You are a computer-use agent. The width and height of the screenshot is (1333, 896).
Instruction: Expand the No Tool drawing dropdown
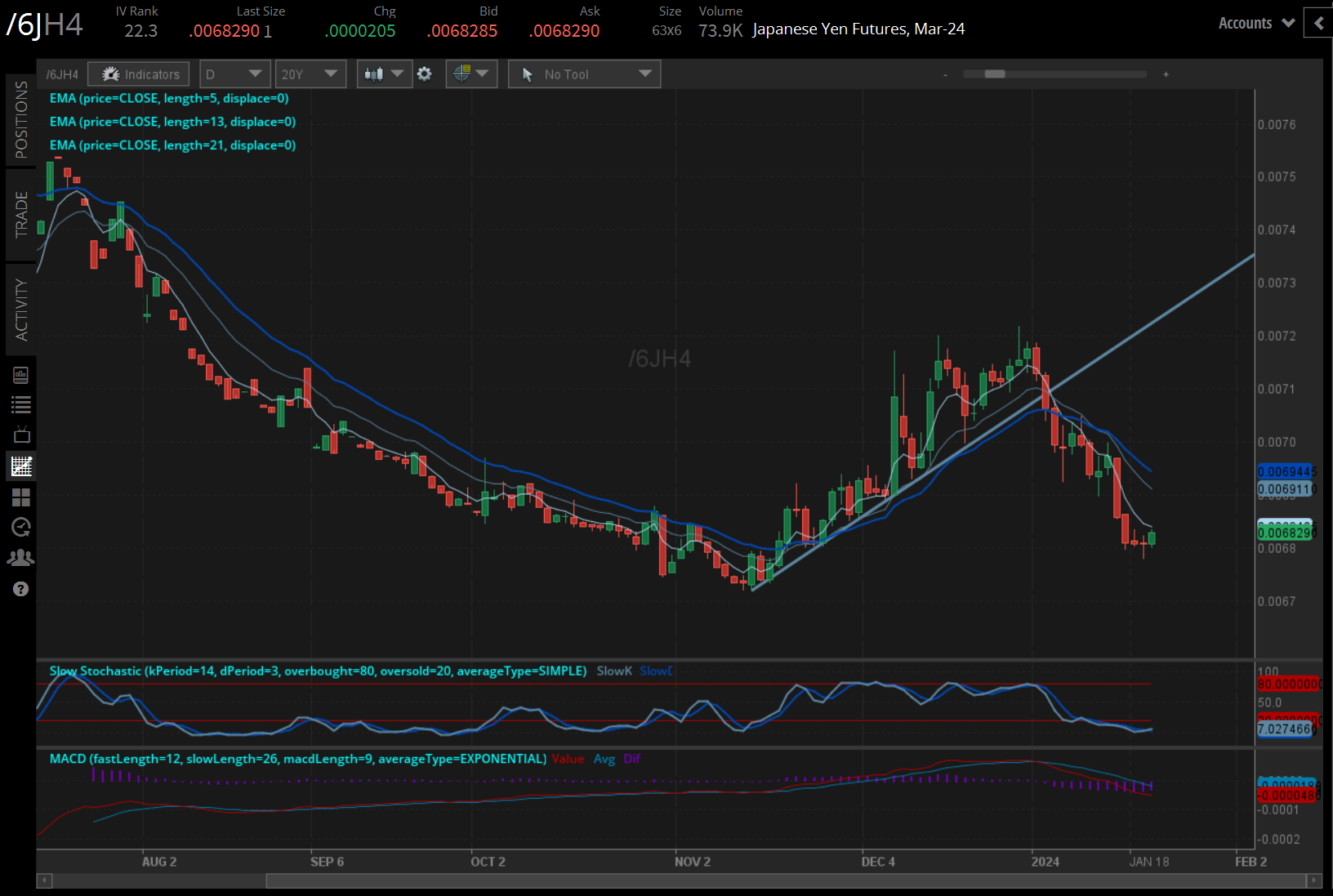point(584,74)
